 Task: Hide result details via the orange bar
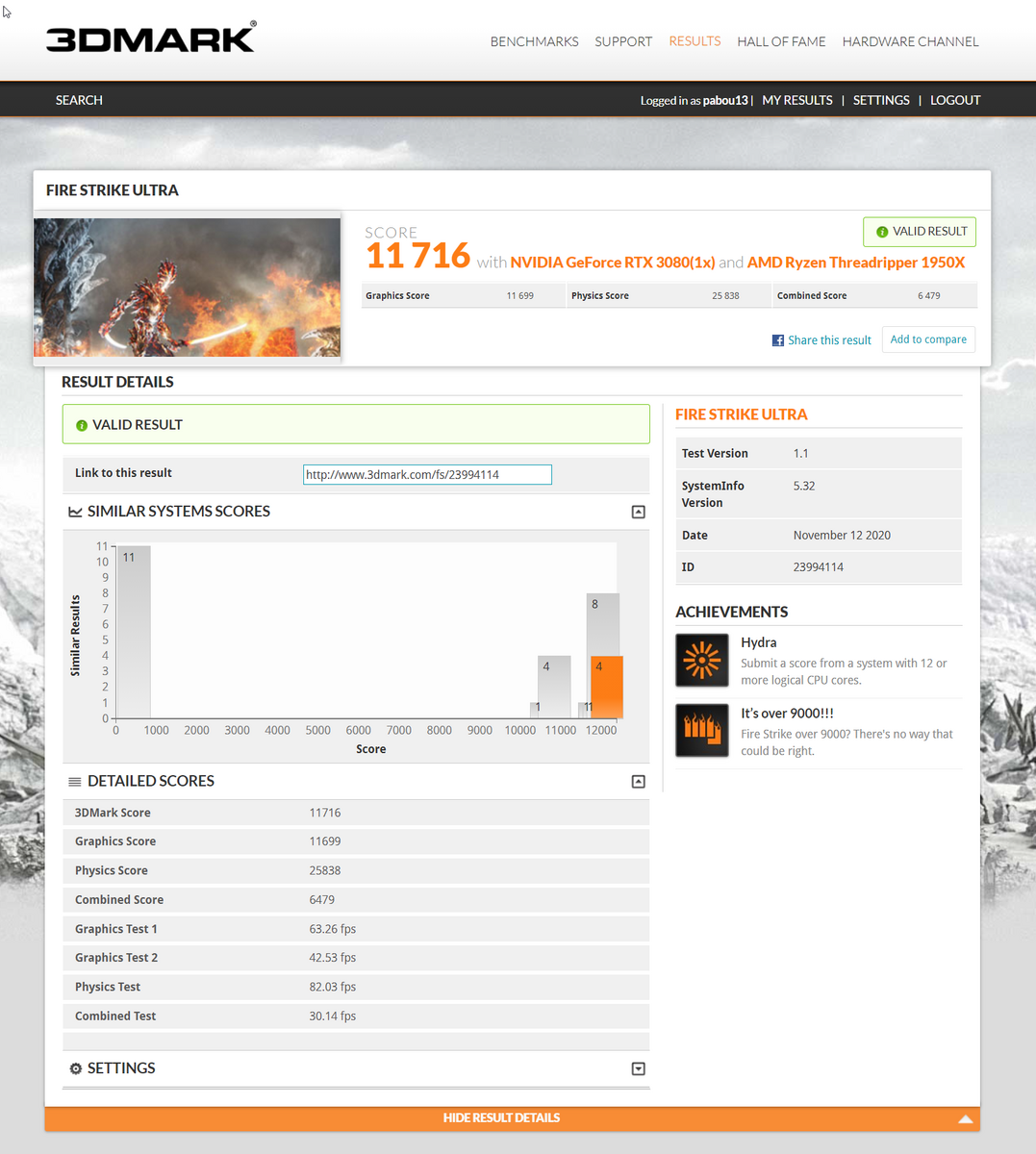512,1118
